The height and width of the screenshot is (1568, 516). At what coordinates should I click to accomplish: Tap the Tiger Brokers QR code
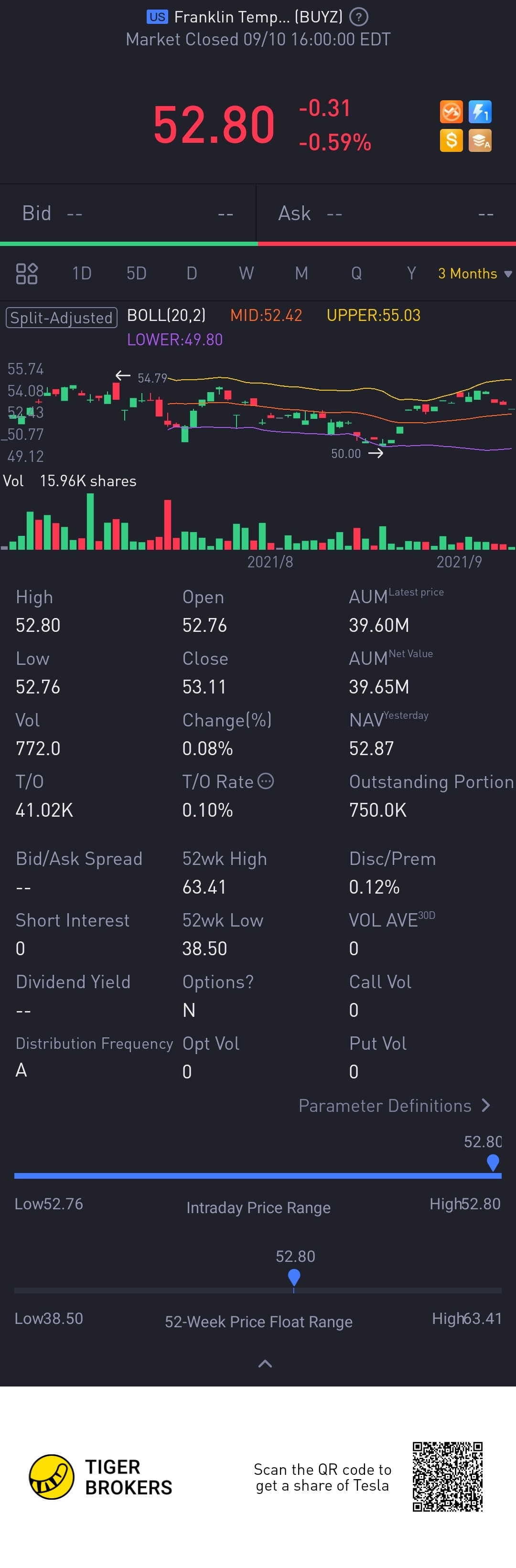click(447, 1476)
